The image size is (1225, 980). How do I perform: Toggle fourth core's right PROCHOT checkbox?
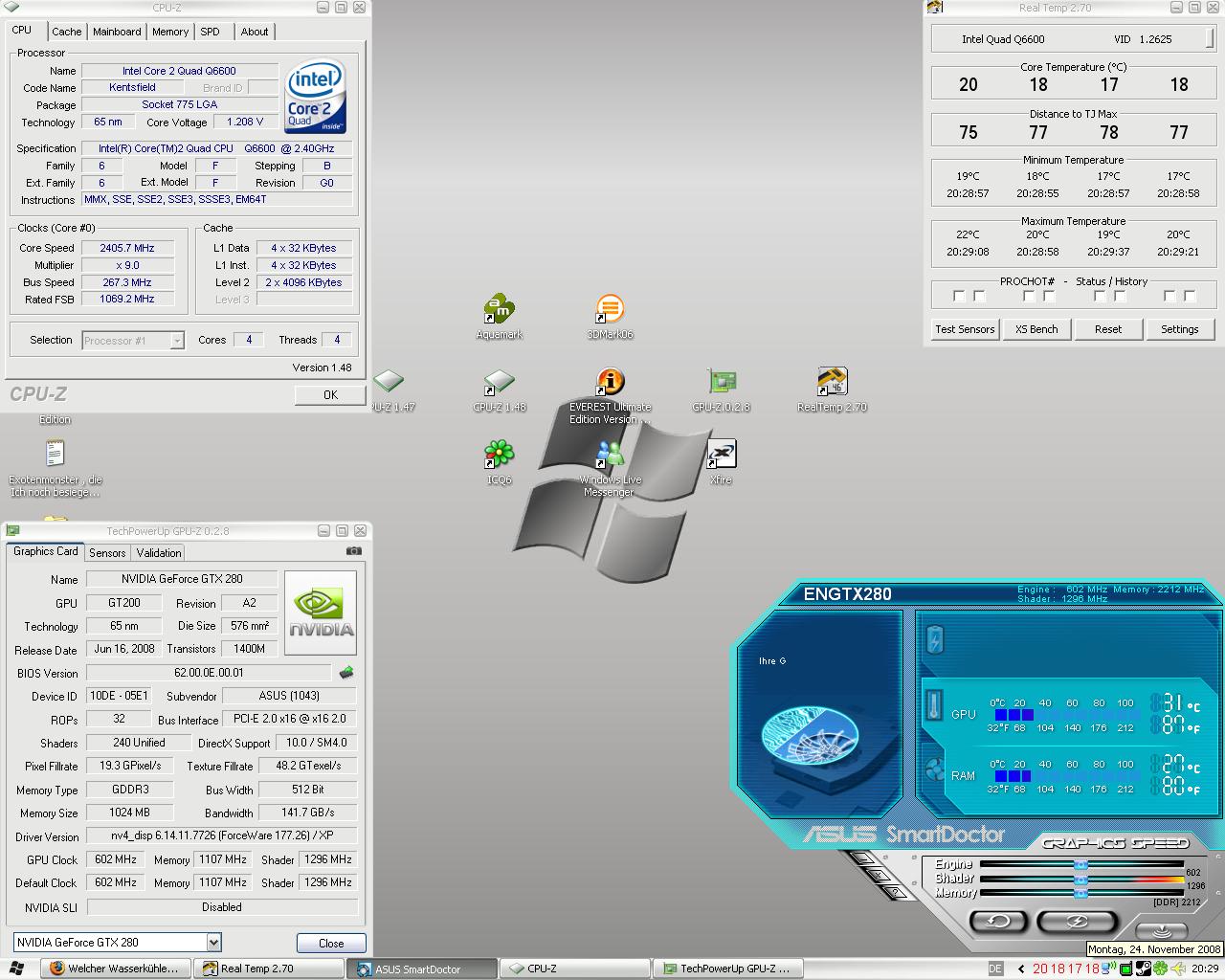click(1190, 297)
